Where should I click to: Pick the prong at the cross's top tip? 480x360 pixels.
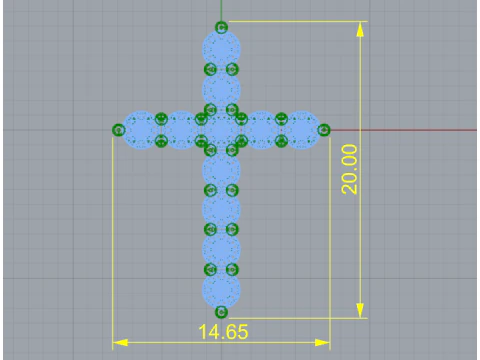click(x=221, y=27)
